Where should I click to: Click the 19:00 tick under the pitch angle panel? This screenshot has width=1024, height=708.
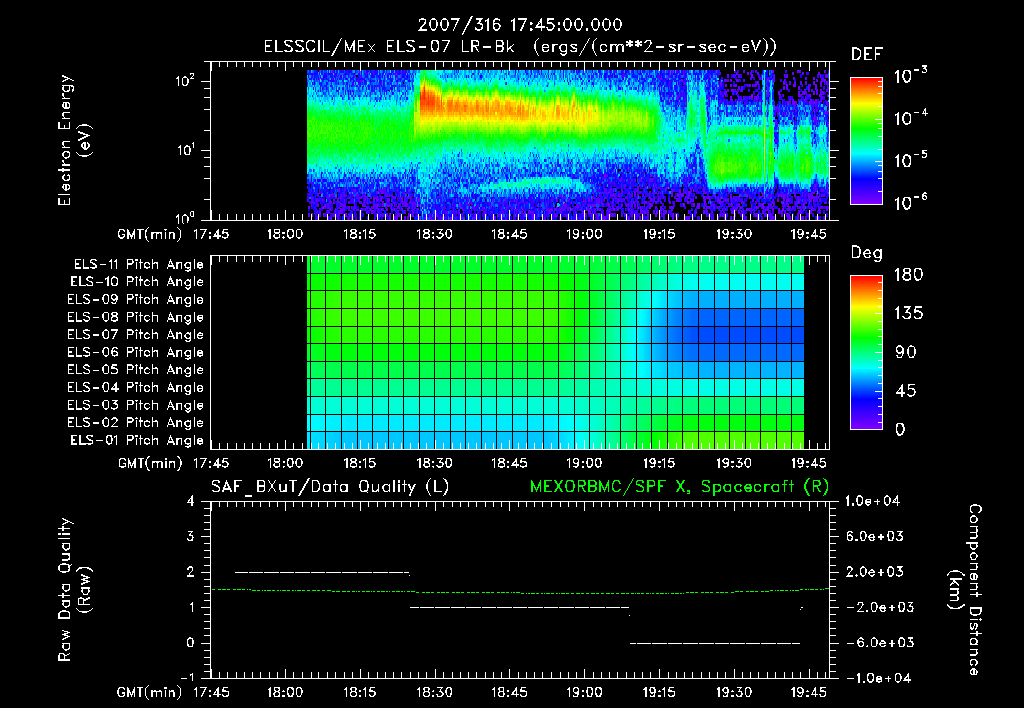point(584,463)
